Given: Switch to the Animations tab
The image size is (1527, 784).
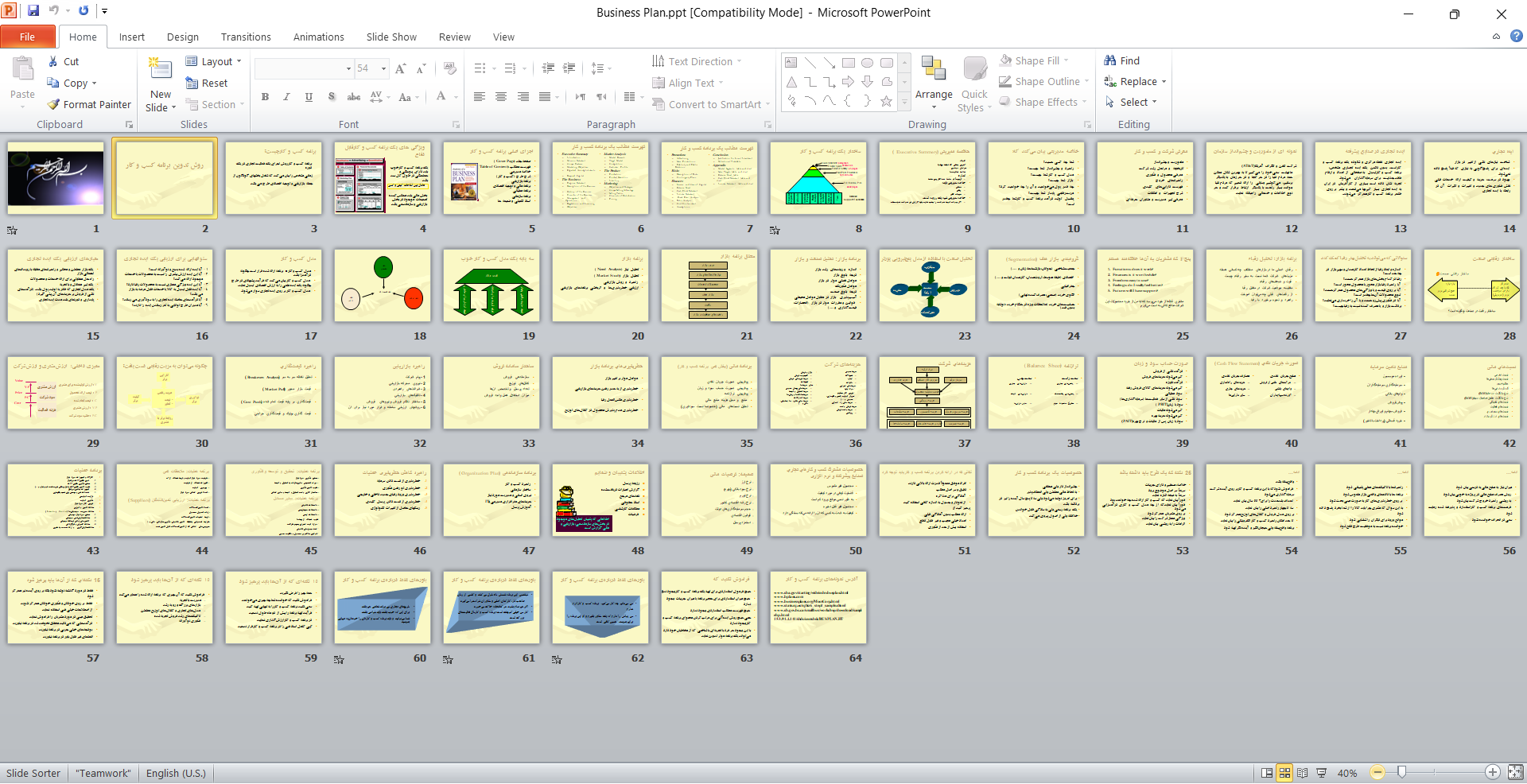Looking at the screenshot, I should coord(319,37).
